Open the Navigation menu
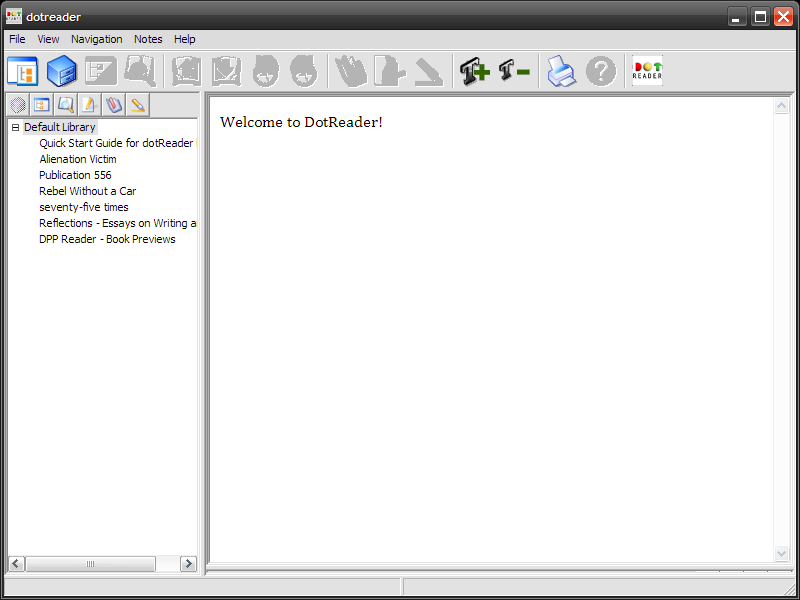Image resolution: width=800 pixels, height=600 pixels. [96, 39]
